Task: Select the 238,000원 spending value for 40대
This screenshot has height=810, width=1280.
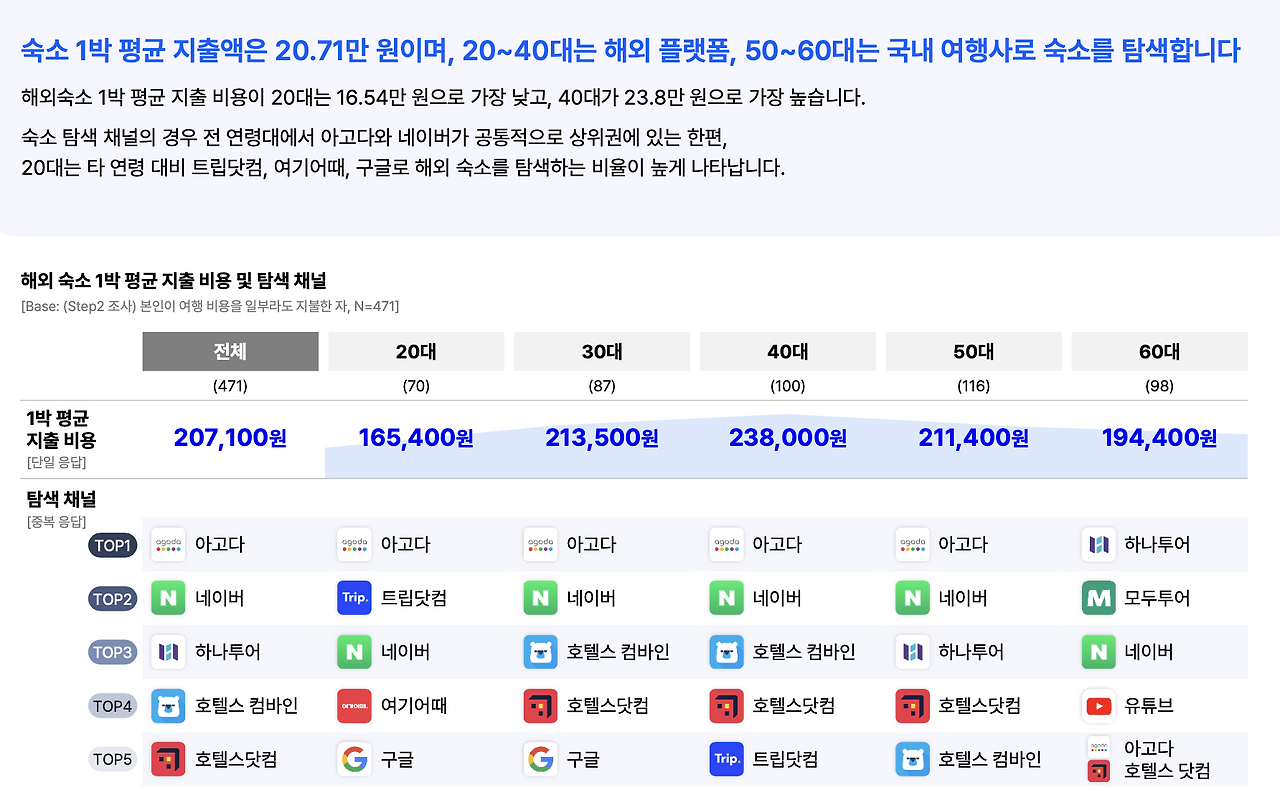Action: coord(787,437)
